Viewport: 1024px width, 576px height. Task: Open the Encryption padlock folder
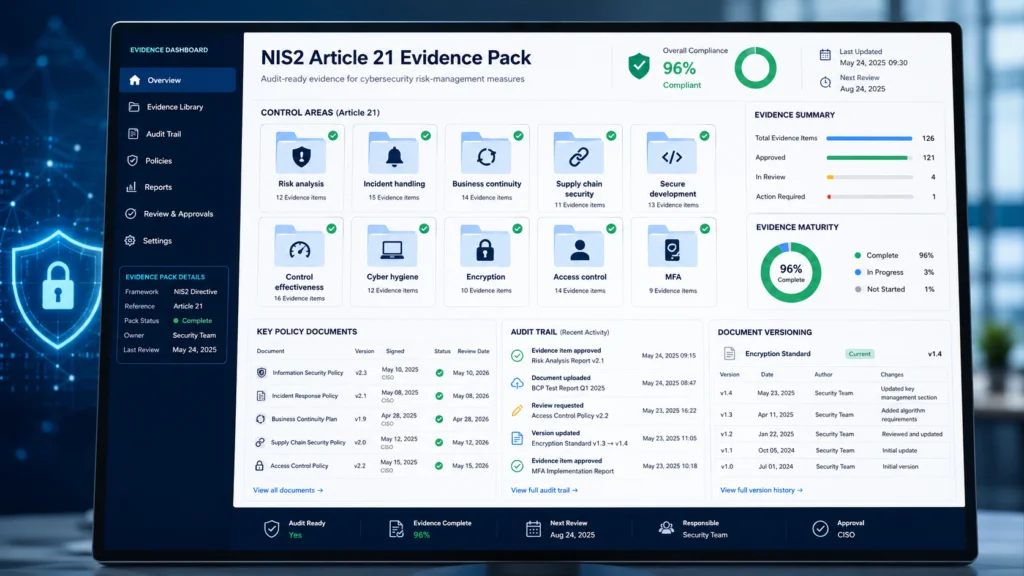485,246
